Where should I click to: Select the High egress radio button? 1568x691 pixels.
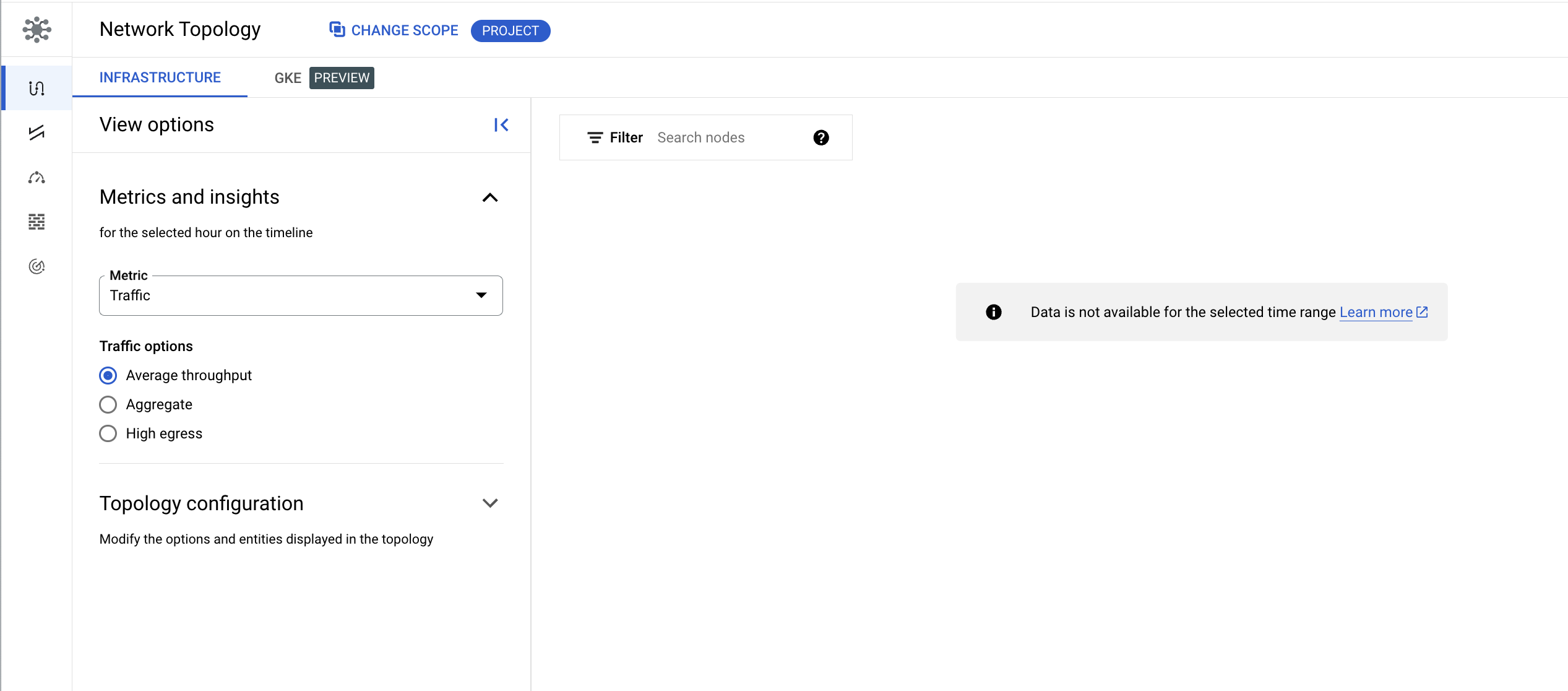(108, 433)
